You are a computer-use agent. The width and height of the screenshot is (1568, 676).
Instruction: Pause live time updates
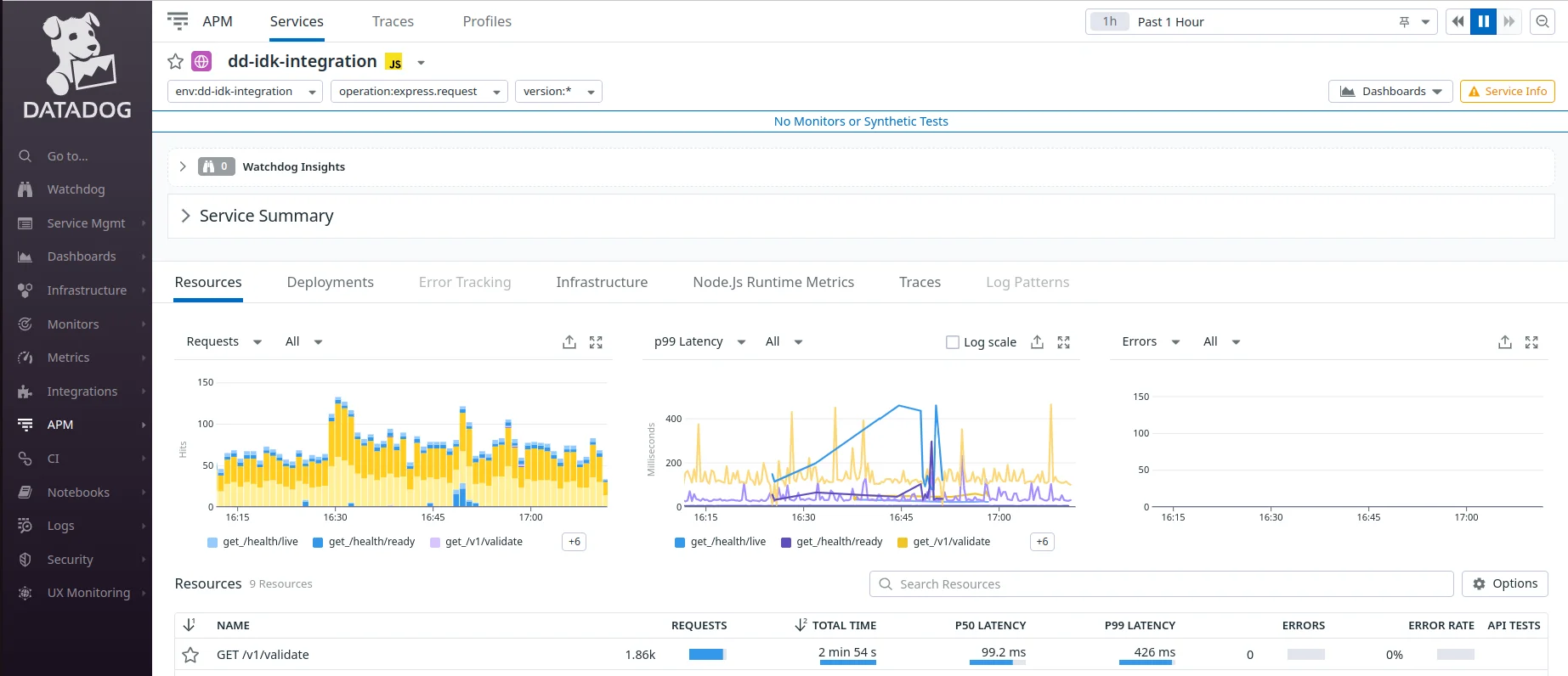[1484, 21]
